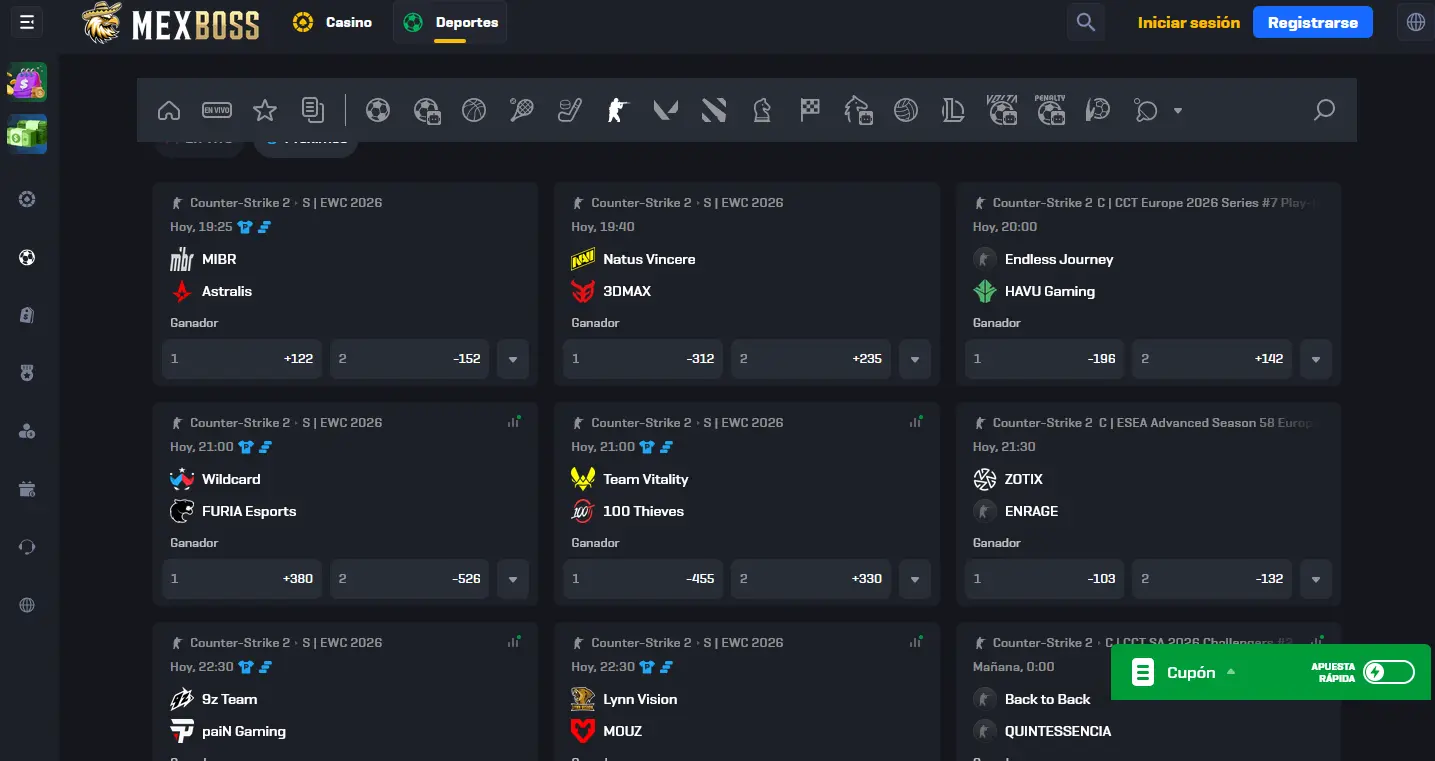Expand more sports with the toolbar arrow
The height and width of the screenshot is (761, 1435).
(1178, 111)
